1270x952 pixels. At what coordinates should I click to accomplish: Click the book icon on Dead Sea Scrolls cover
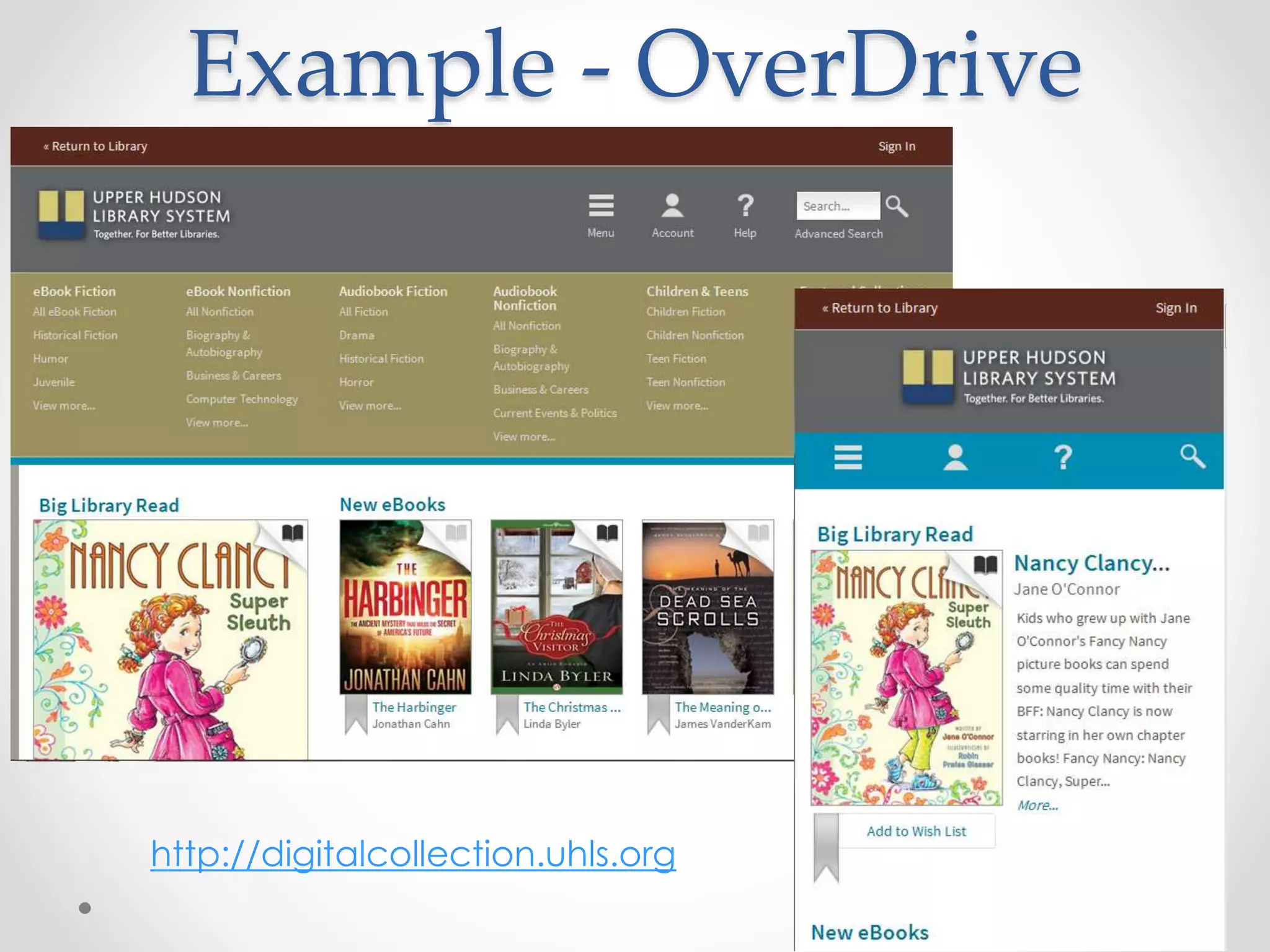(x=758, y=533)
